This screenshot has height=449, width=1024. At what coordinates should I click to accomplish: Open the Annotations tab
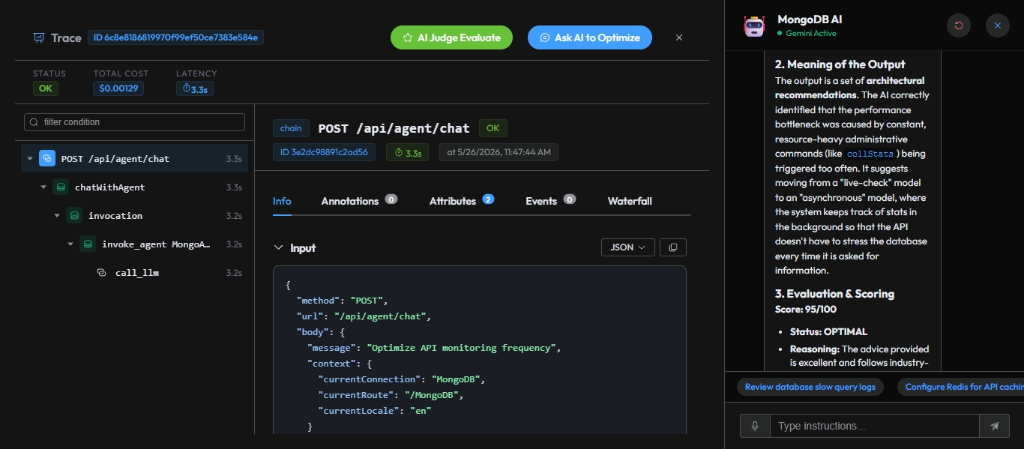359,201
